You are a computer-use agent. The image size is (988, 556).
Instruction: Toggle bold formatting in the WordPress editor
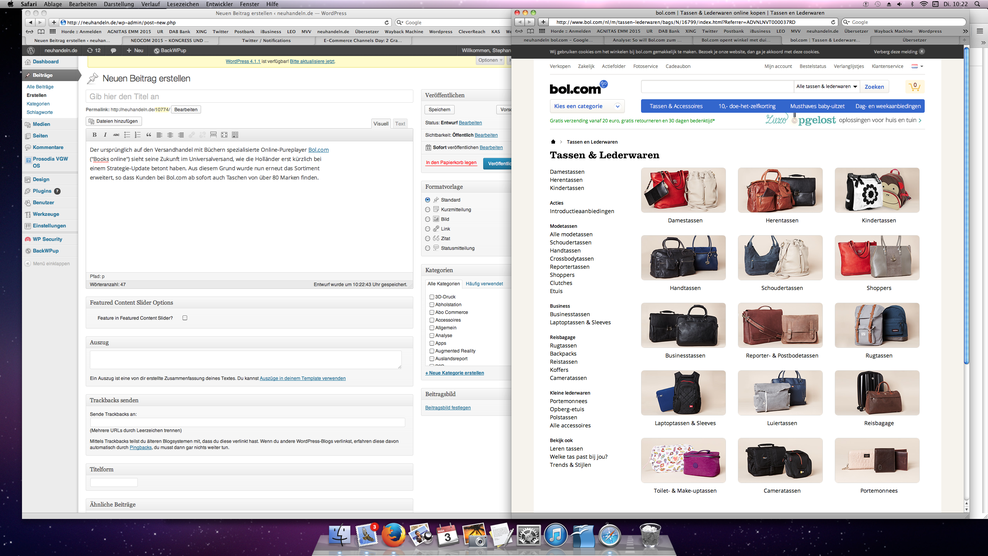pyautogui.click(x=95, y=135)
